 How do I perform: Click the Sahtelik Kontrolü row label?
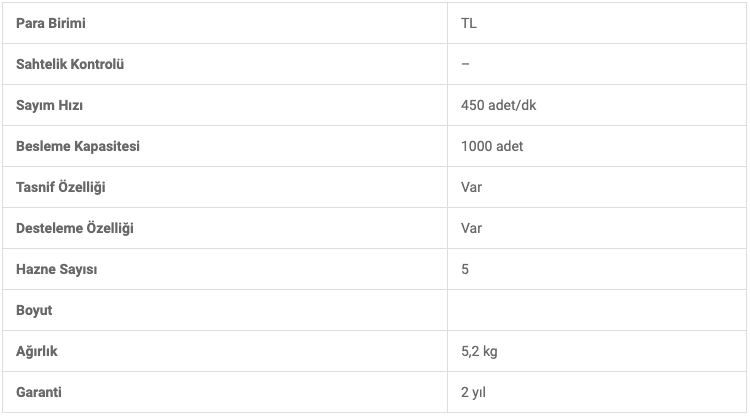point(70,64)
